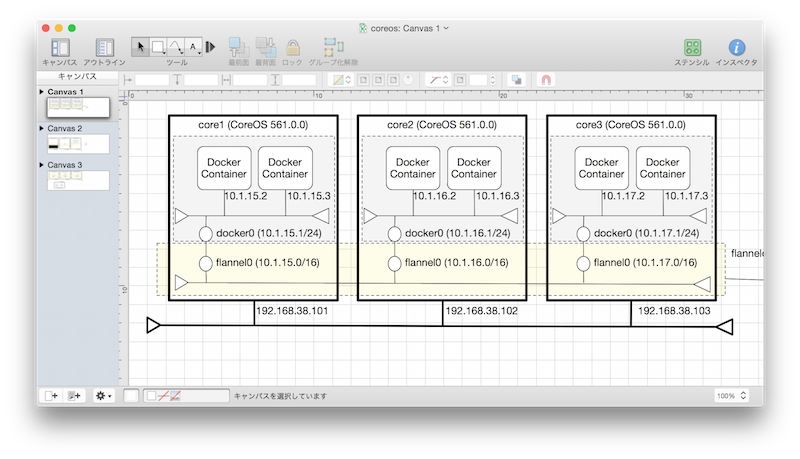Click the Ungroup (グループ化解除) icon

point(333,46)
